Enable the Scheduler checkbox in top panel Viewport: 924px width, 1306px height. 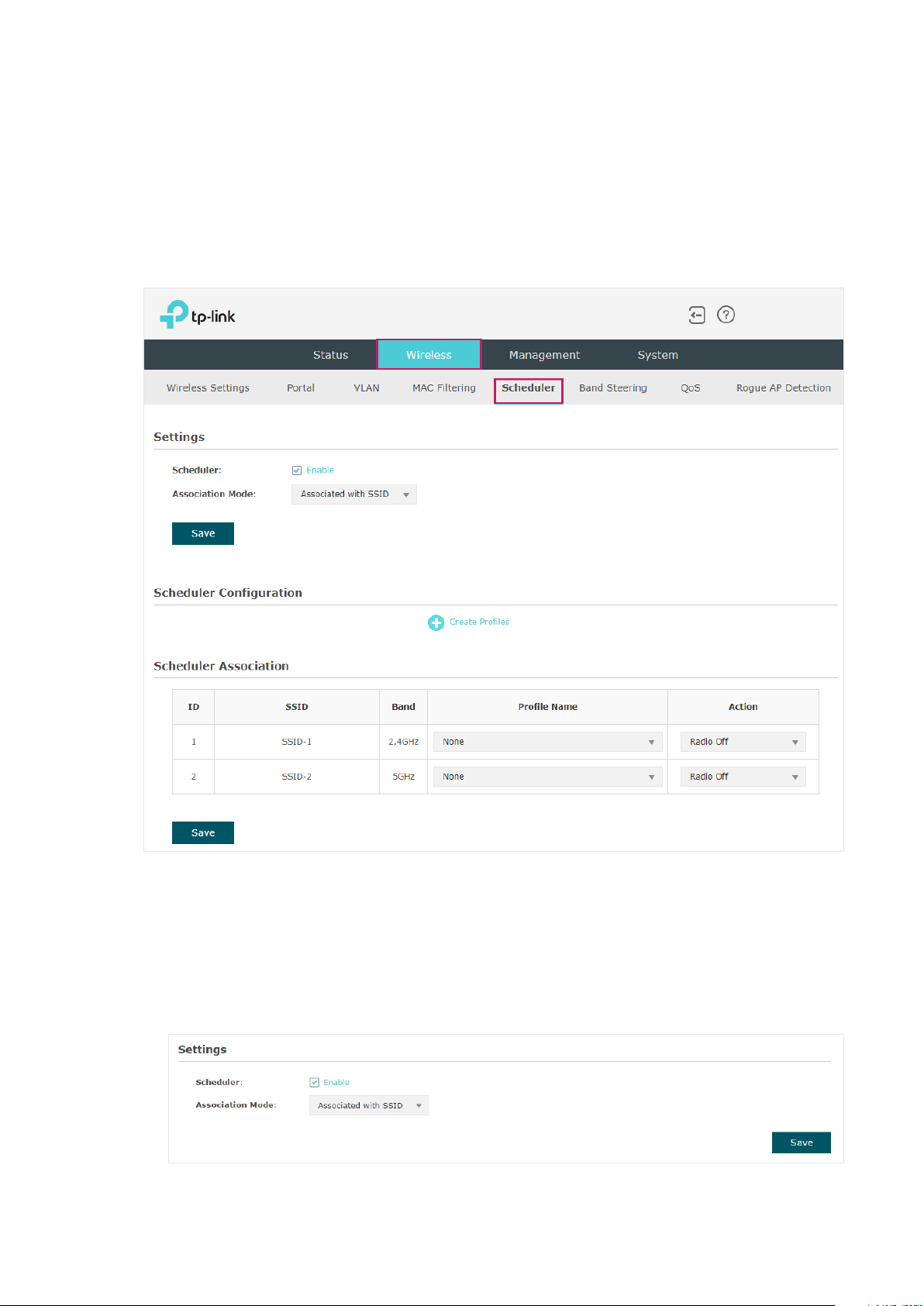pyautogui.click(x=296, y=470)
